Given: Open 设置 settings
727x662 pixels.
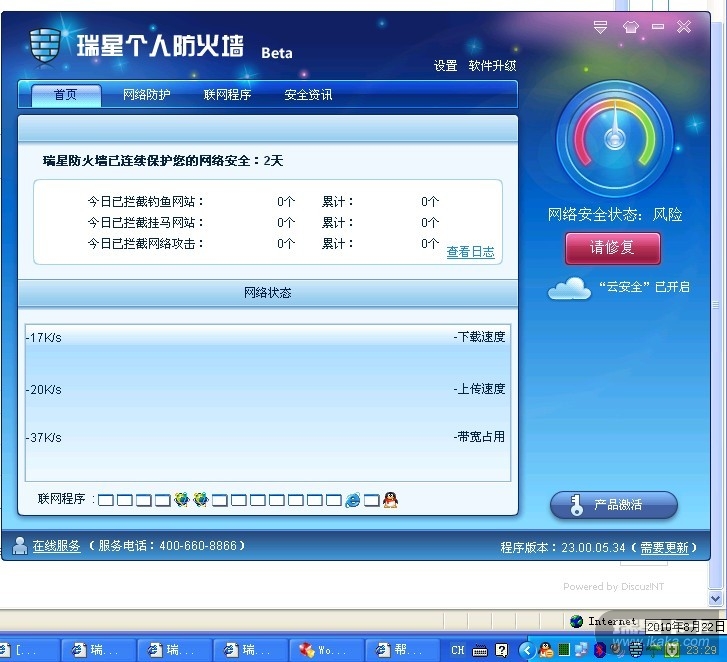Looking at the screenshot, I should [x=446, y=66].
